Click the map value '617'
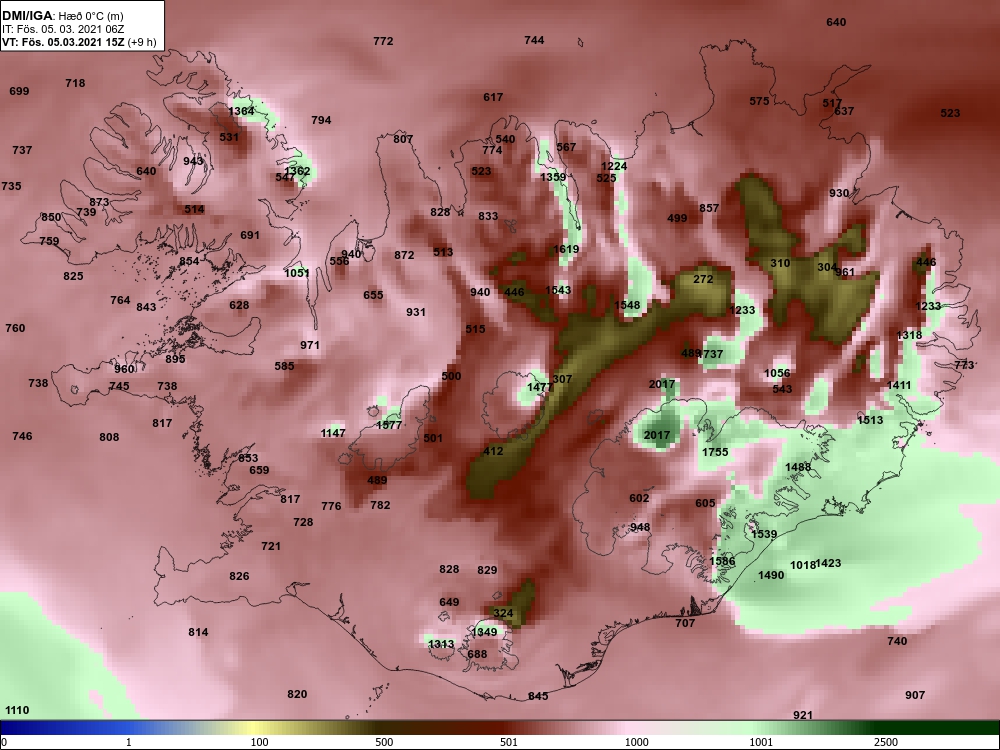The width and height of the screenshot is (1000, 750). tap(492, 98)
